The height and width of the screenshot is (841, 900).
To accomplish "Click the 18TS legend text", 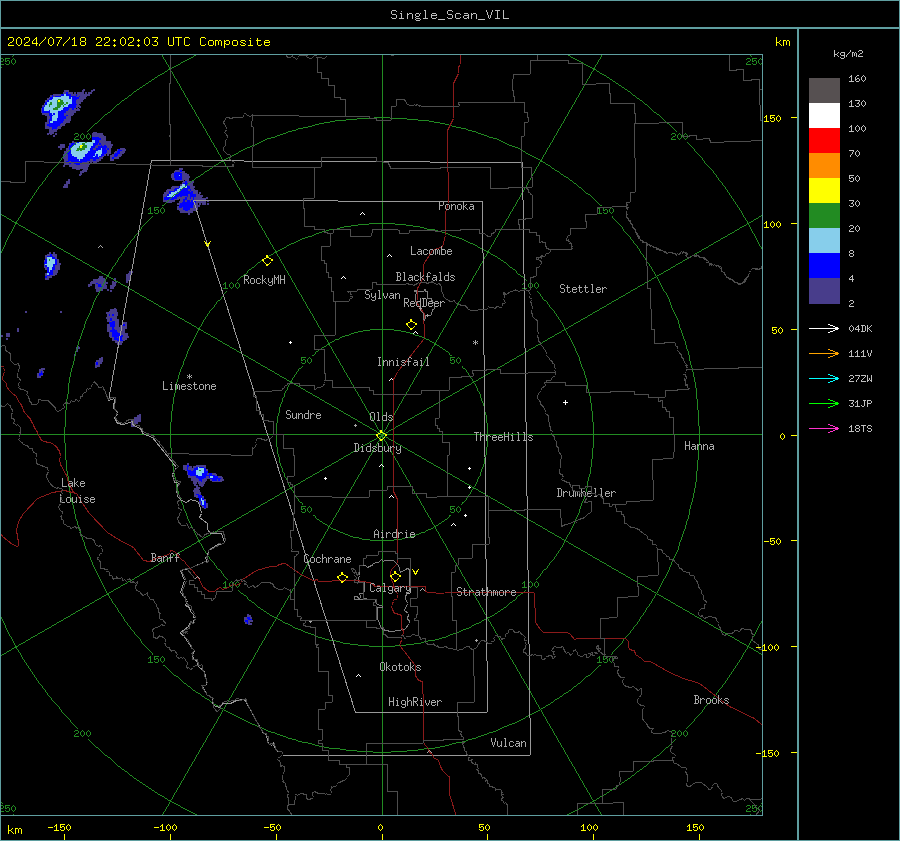I will coord(860,428).
